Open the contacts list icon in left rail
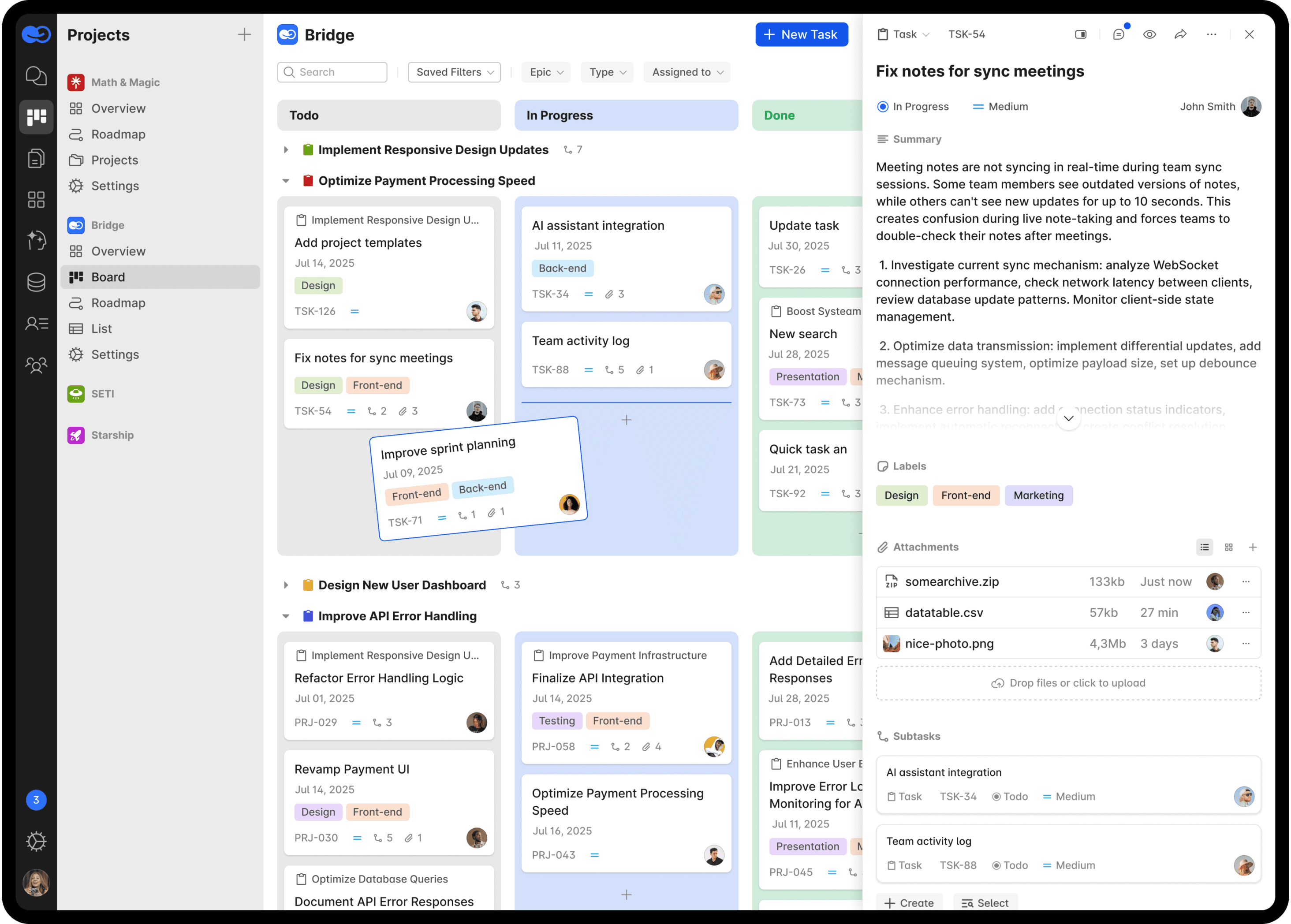The width and height of the screenshot is (1291, 924). pos(37,323)
